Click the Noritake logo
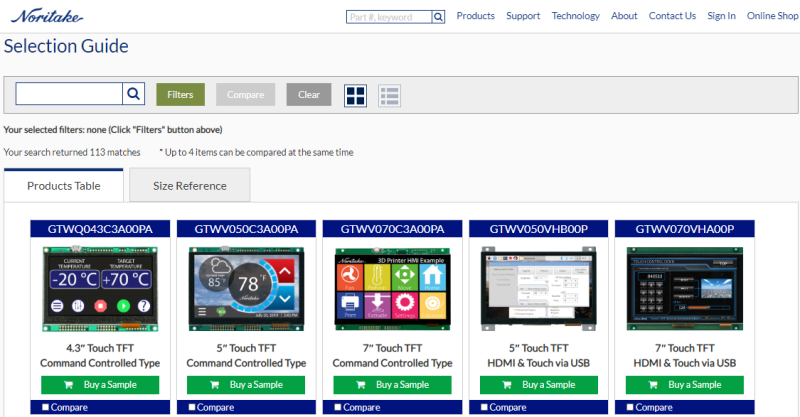The image size is (800, 417). (47, 16)
